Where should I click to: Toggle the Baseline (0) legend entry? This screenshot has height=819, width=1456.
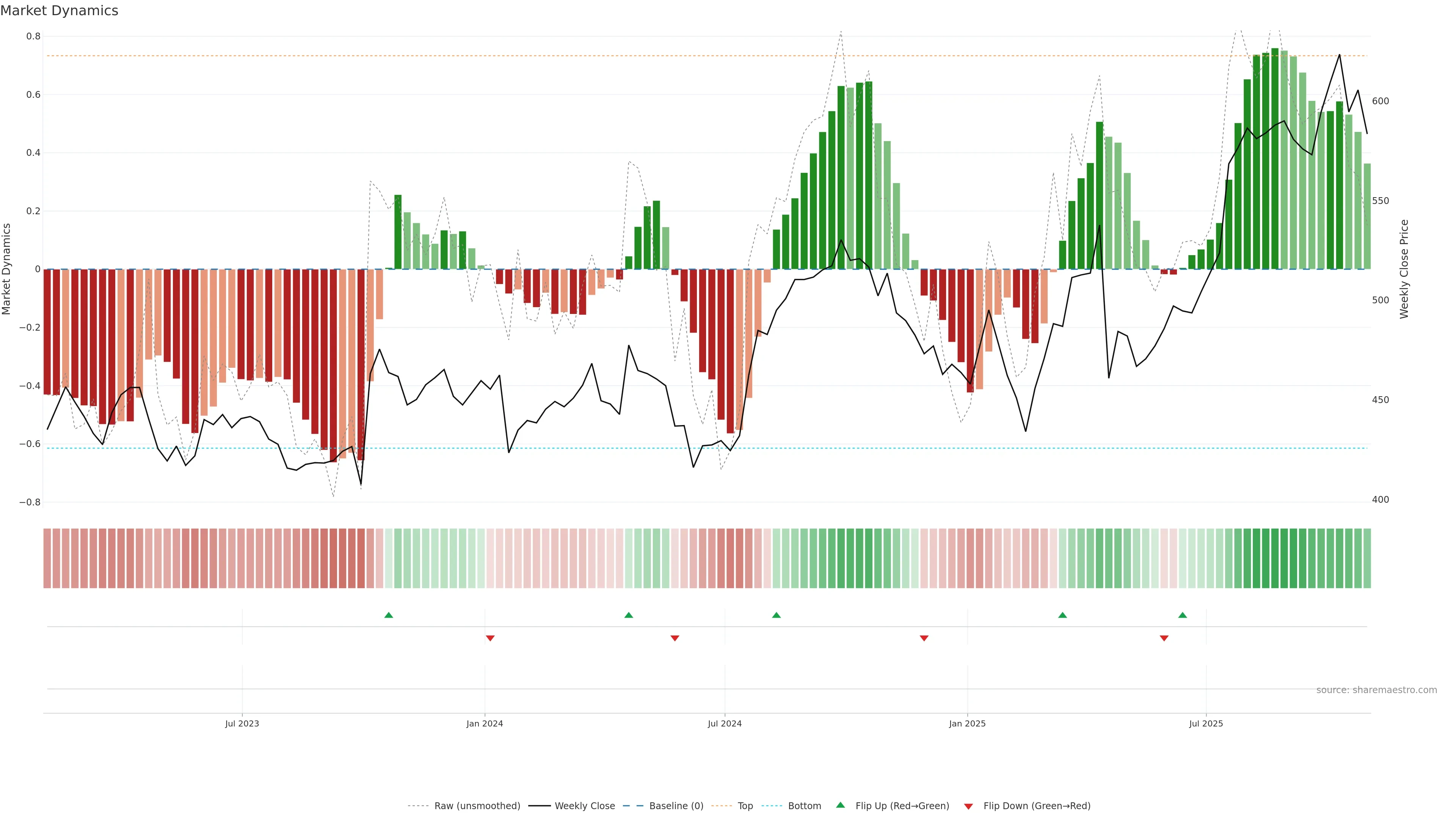coord(676,806)
